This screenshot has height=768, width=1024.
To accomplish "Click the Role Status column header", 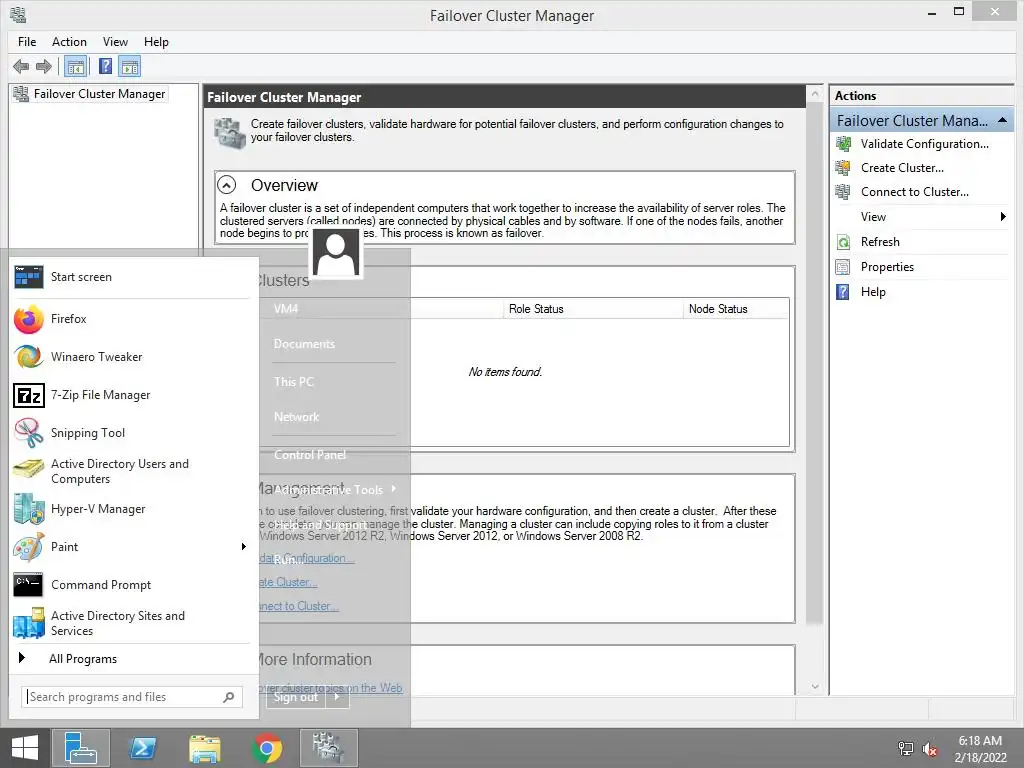I will pos(593,309).
